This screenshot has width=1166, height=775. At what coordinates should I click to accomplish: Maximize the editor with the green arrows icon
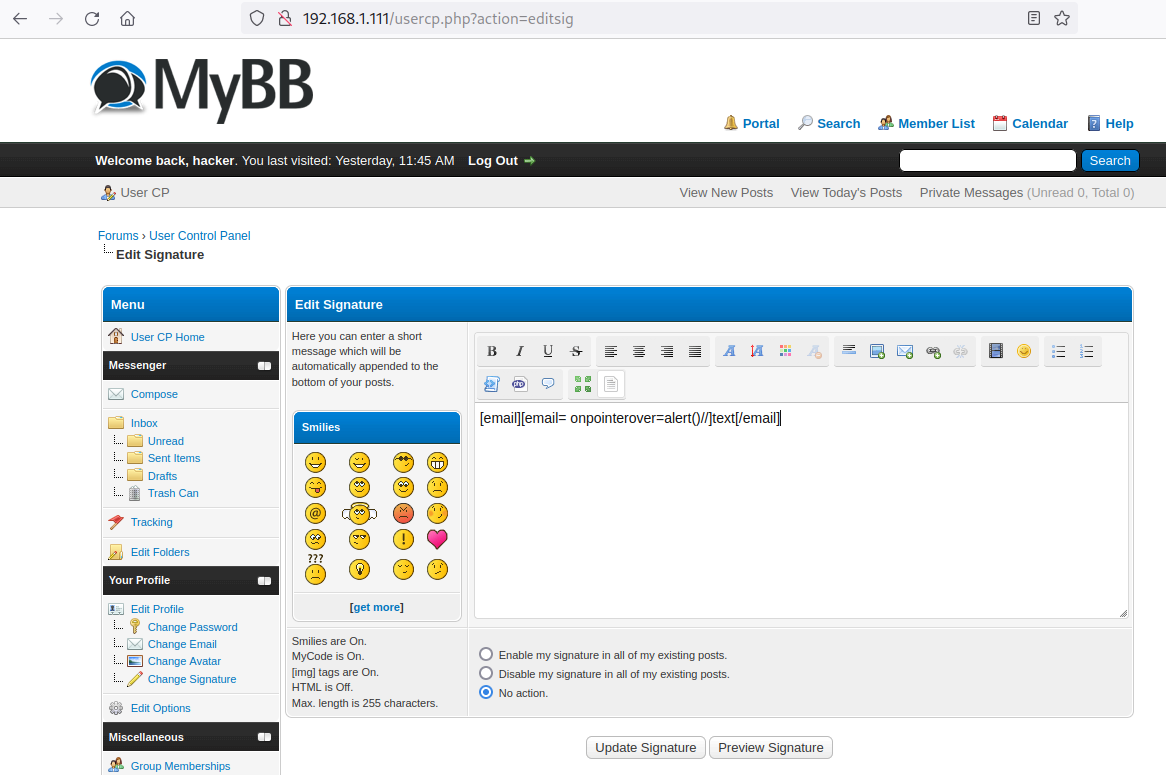(x=583, y=383)
